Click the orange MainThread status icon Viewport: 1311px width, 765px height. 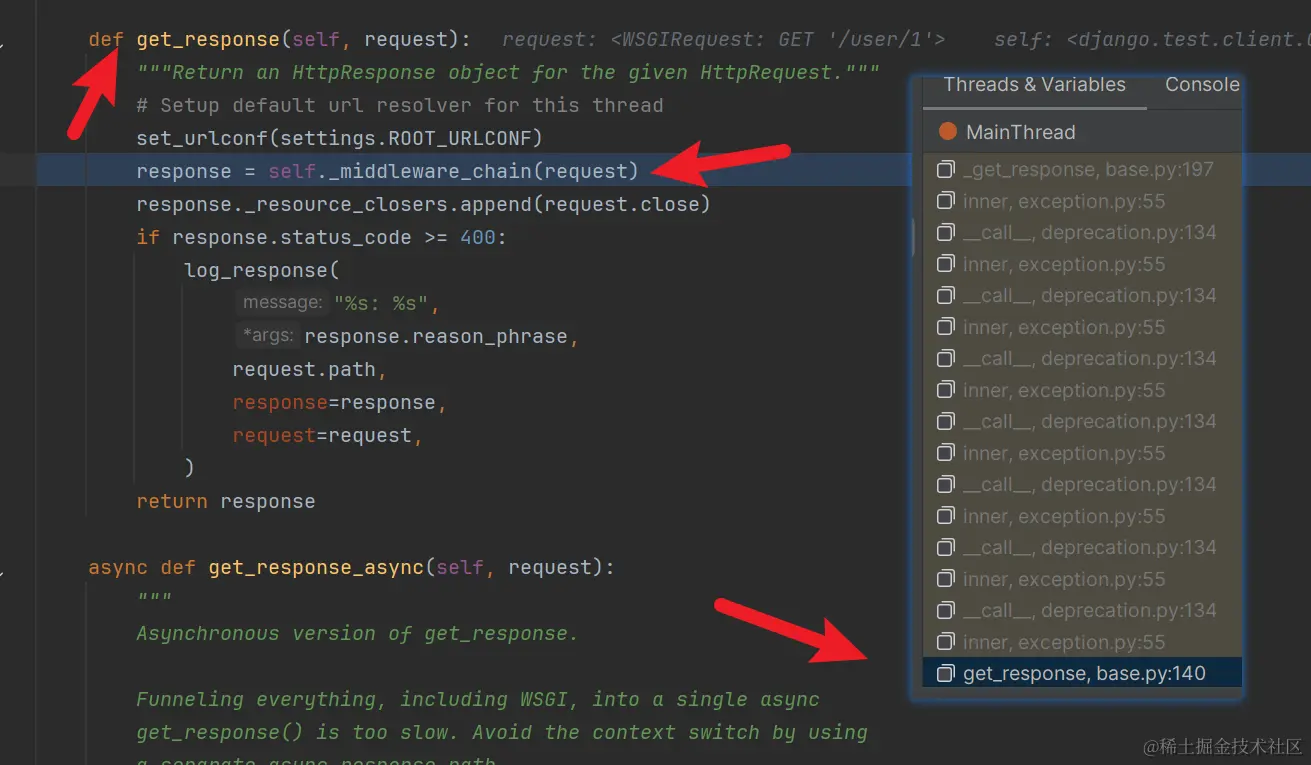948,132
